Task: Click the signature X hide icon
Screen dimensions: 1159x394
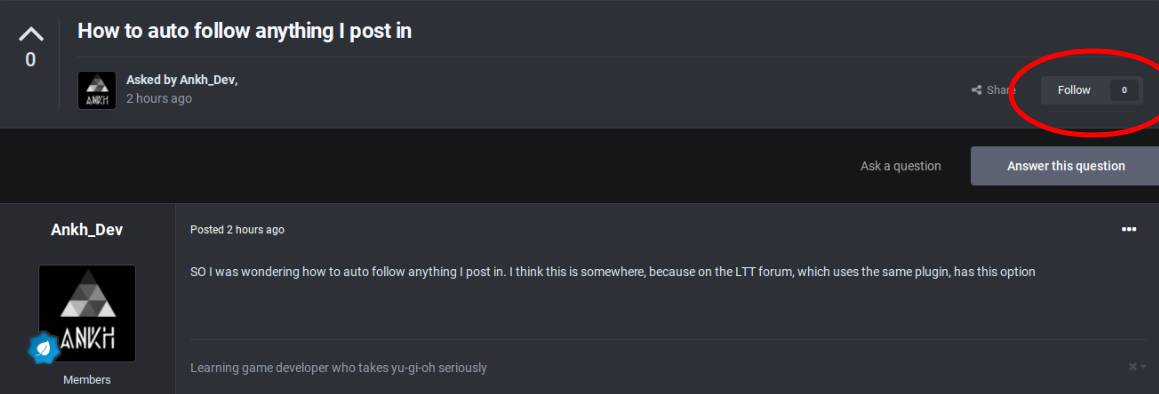Action: [x=1133, y=367]
